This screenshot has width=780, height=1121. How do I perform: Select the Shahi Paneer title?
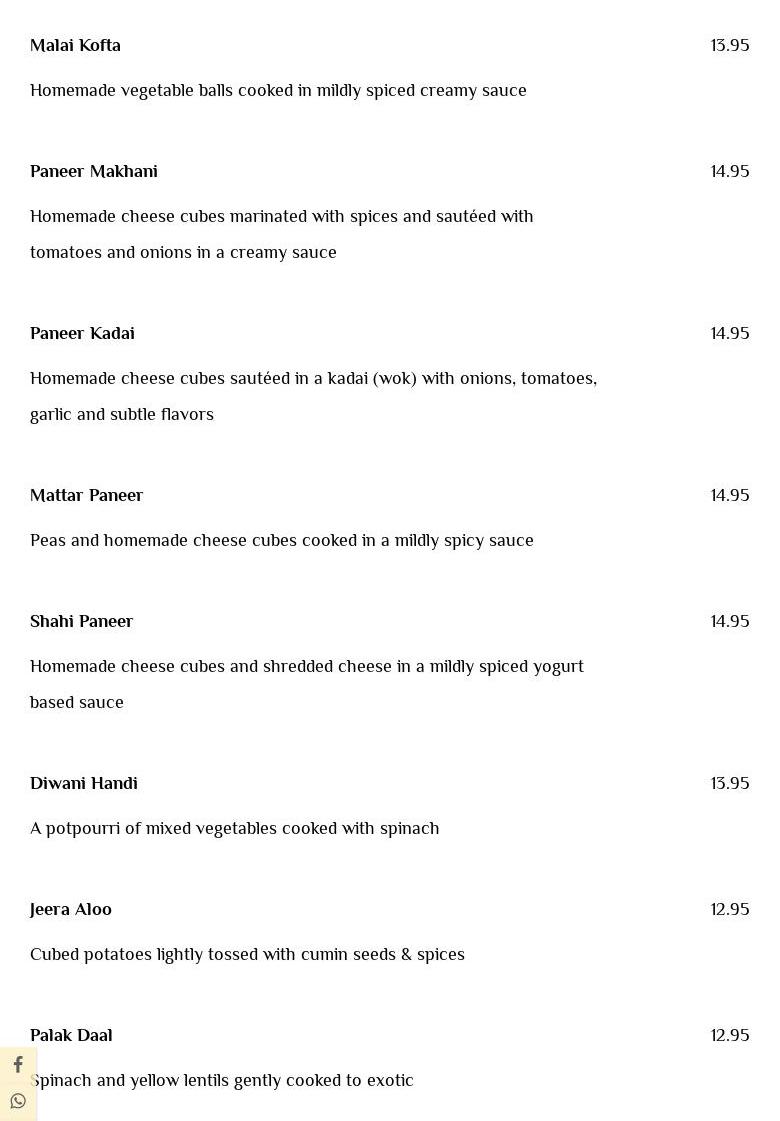click(81, 622)
